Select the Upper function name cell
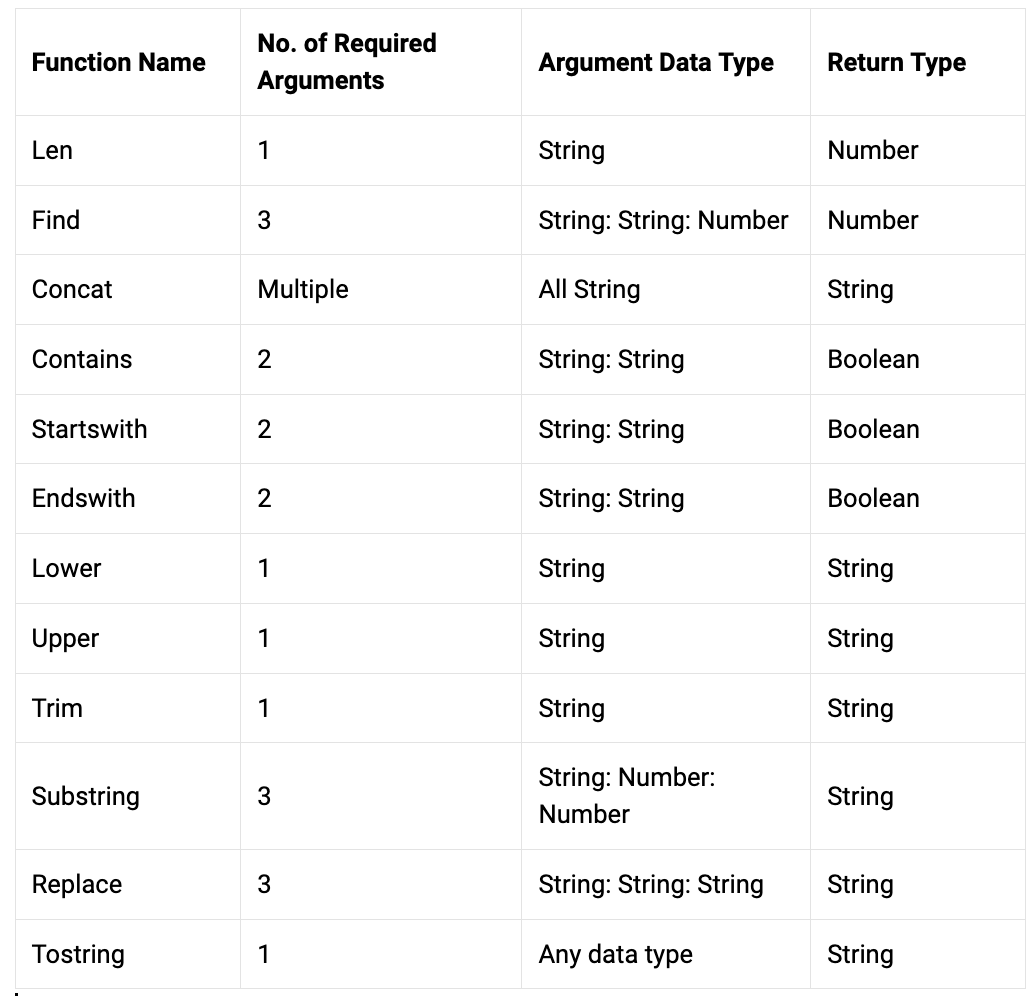1030x996 pixels. pos(65,638)
